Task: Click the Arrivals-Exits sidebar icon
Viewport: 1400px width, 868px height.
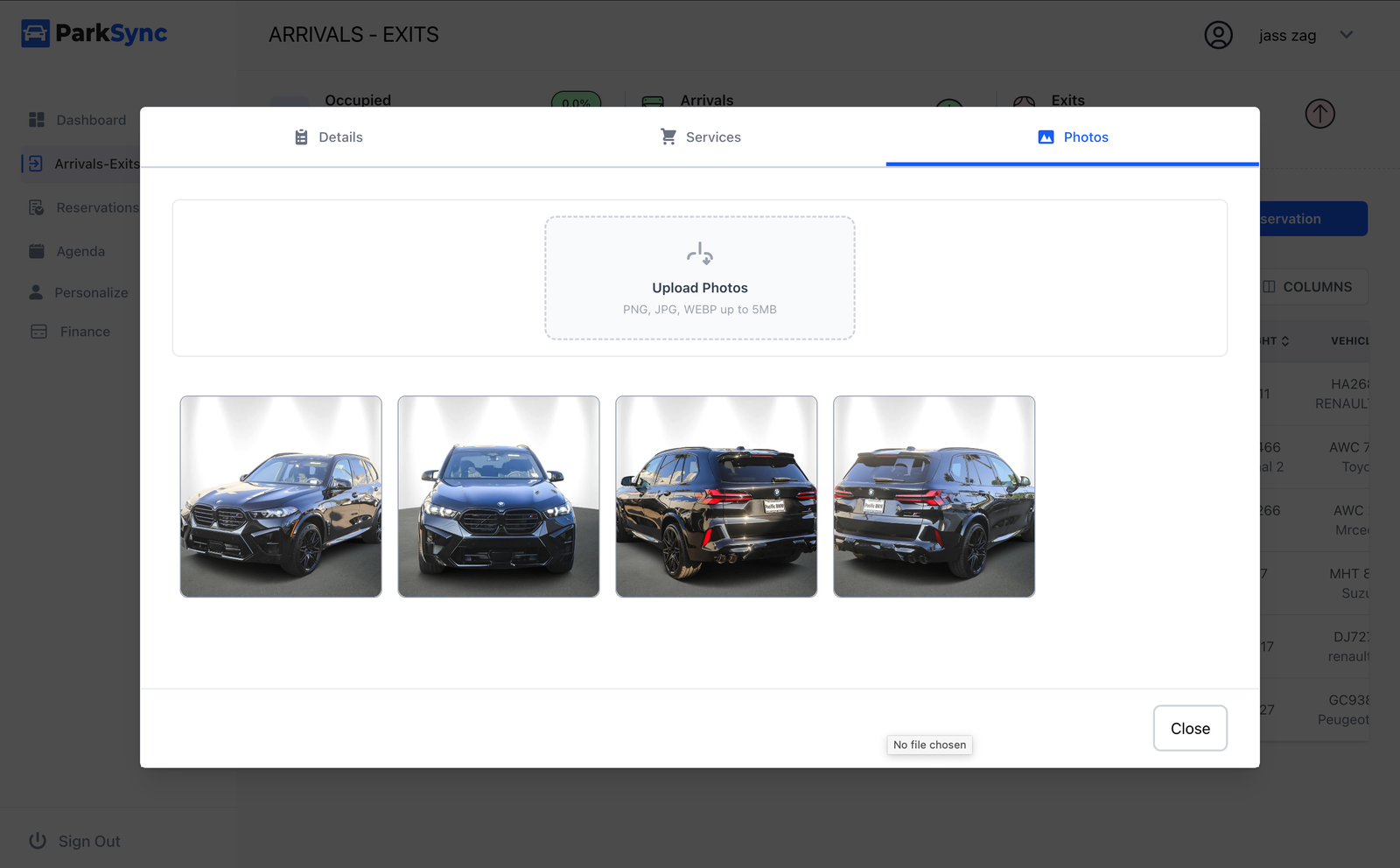Action: click(35, 164)
